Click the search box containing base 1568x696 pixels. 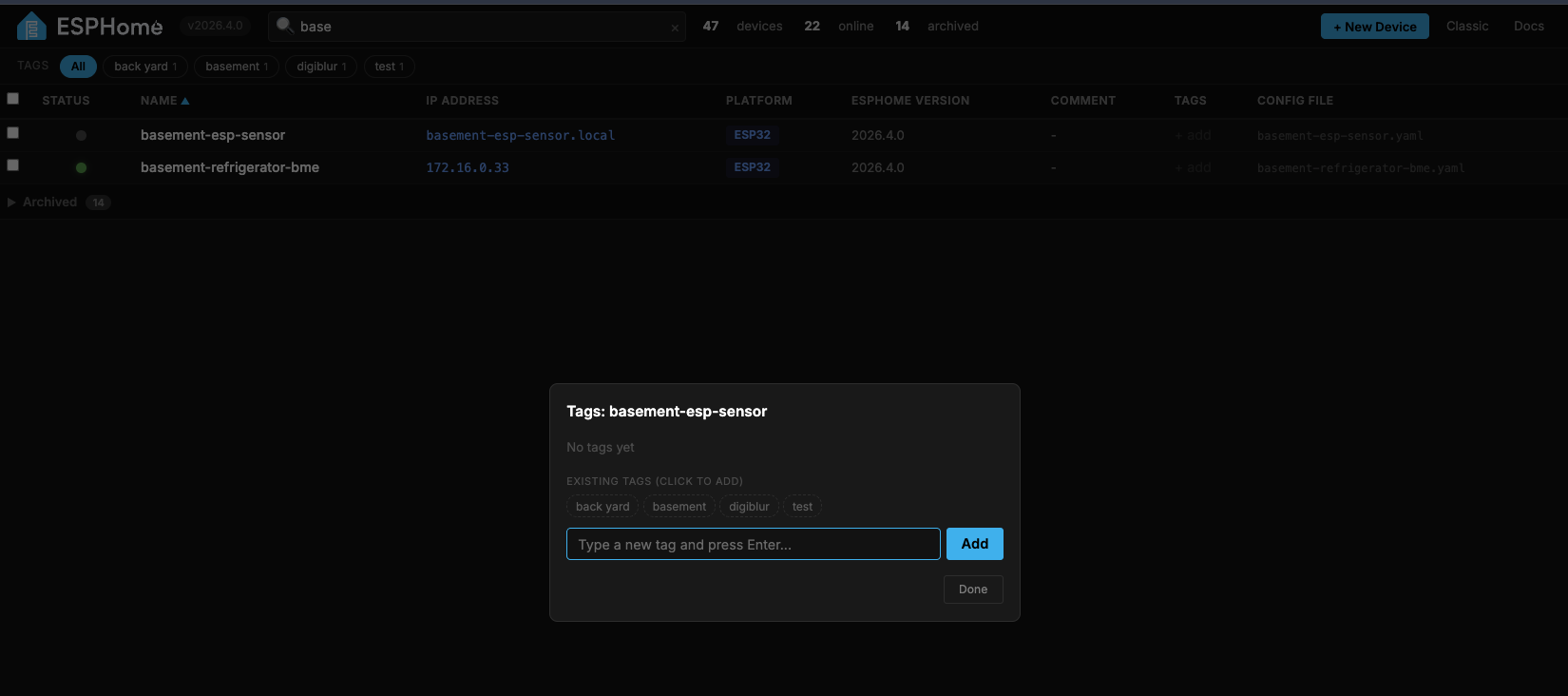[477, 27]
